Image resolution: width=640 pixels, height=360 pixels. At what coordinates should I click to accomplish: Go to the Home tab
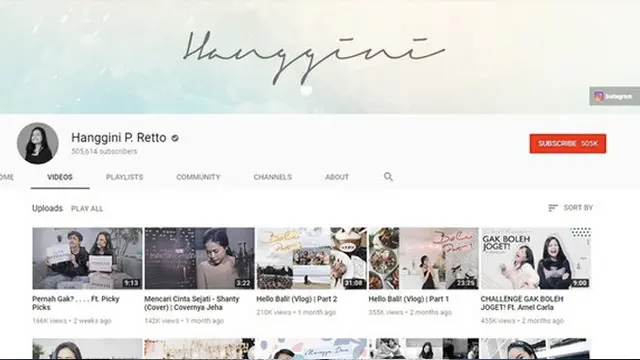click(x=7, y=177)
